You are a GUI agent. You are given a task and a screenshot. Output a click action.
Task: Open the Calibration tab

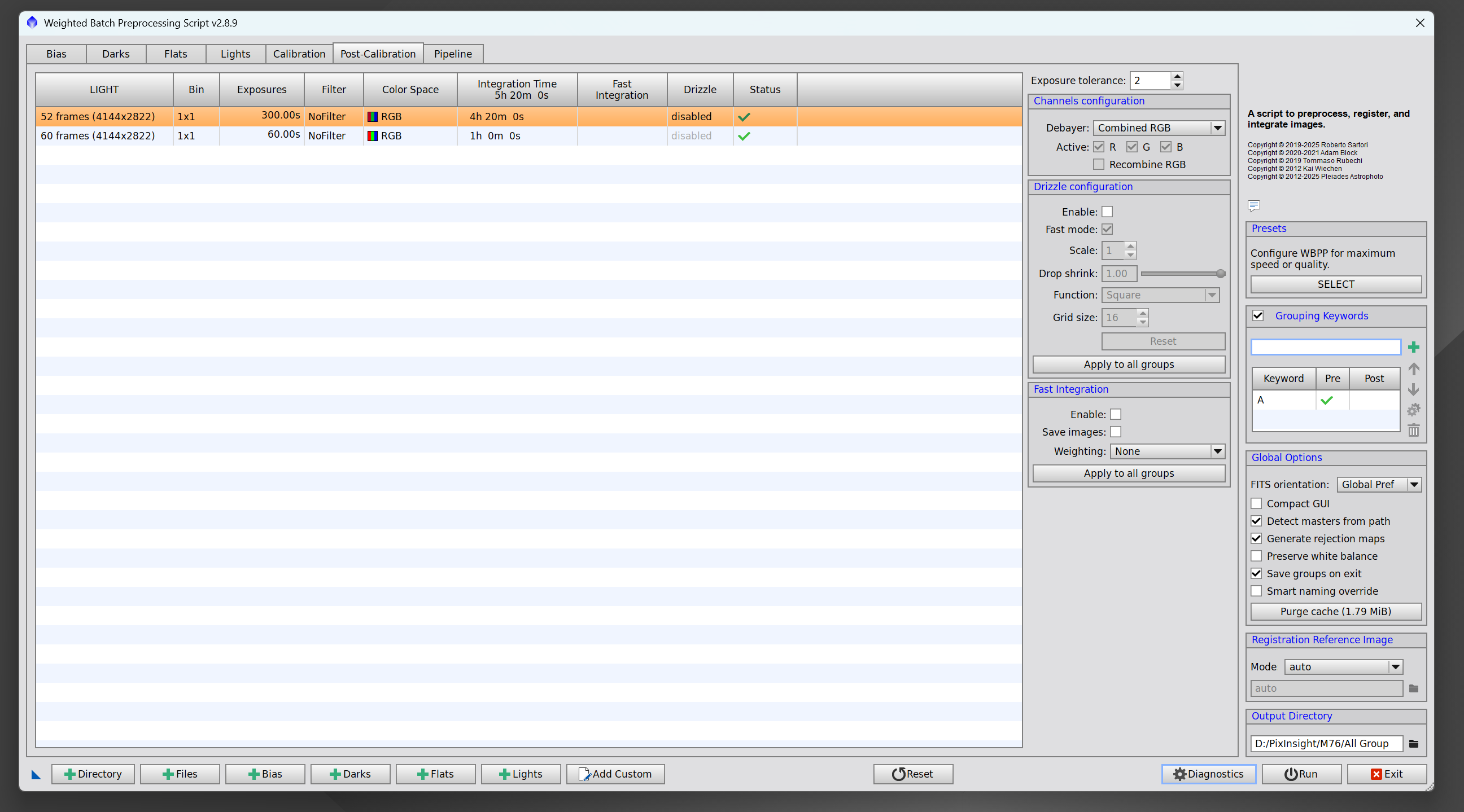pyautogui.click(x=299, y=54)
